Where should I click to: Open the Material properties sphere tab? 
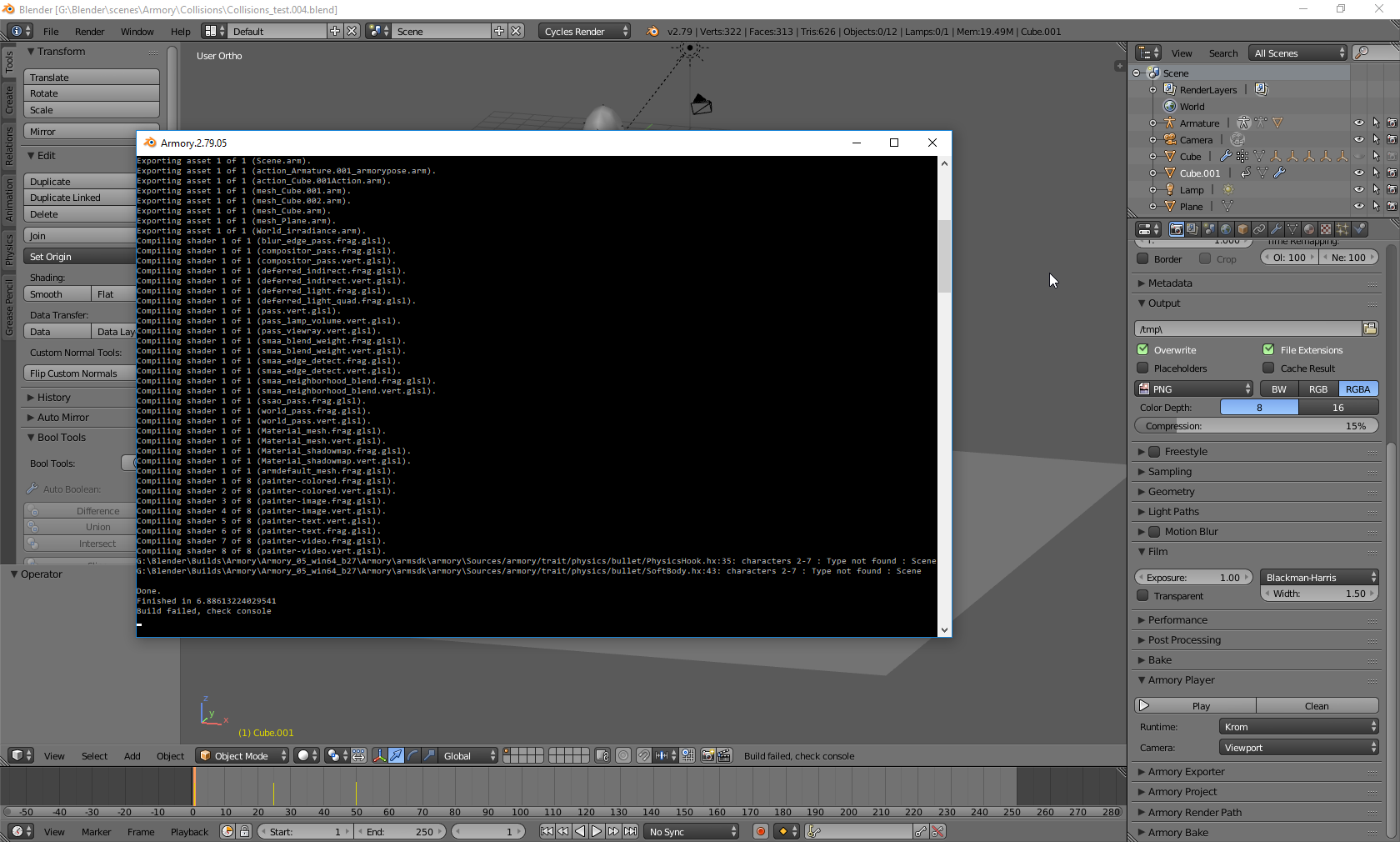[x=1309, y=229]
